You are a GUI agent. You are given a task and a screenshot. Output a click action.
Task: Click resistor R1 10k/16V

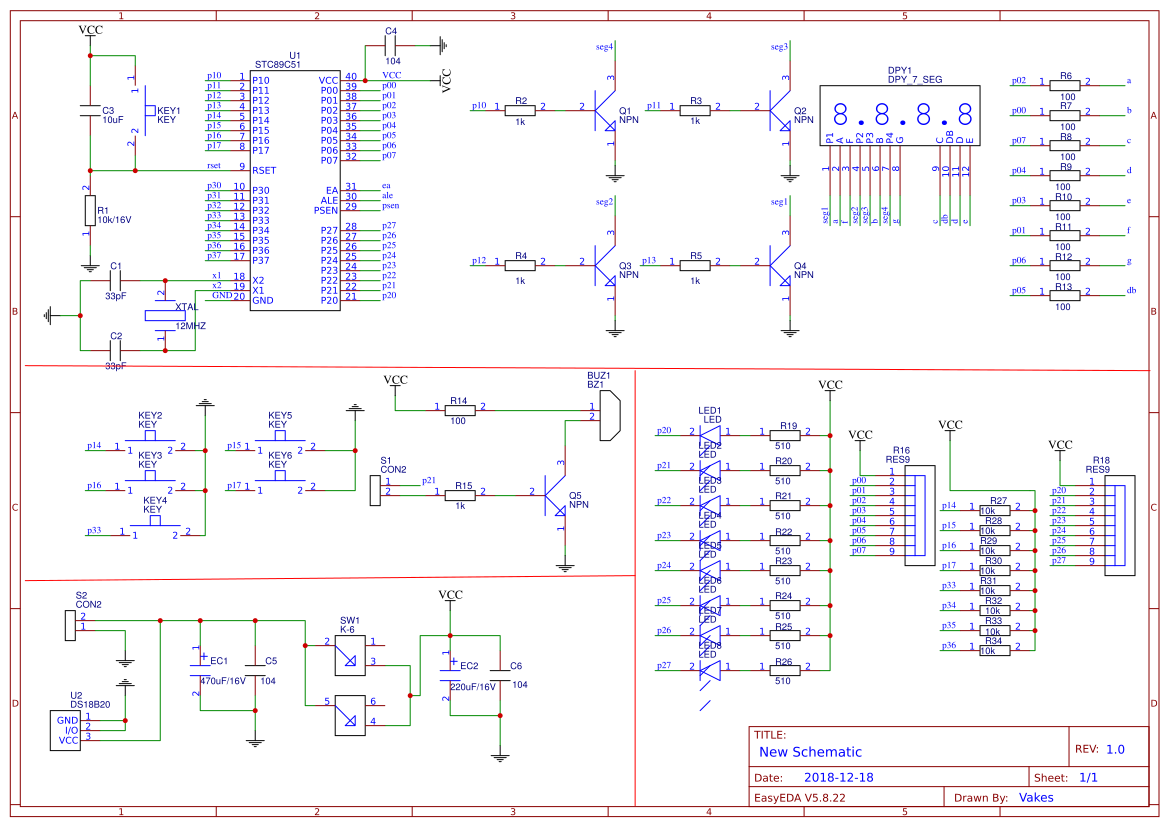pyautogui.click(x=90, y=211)
